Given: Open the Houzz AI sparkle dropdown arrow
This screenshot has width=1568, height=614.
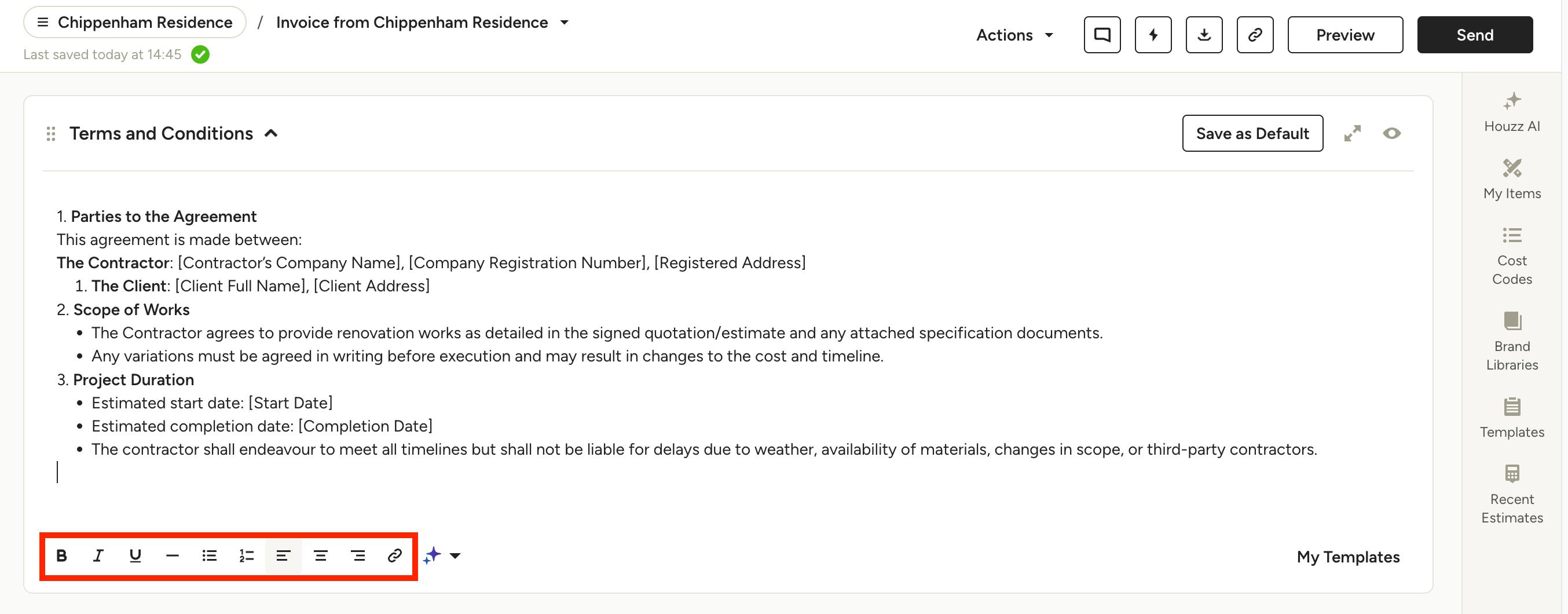Looking at the screenshot, I should coord(455,555).
